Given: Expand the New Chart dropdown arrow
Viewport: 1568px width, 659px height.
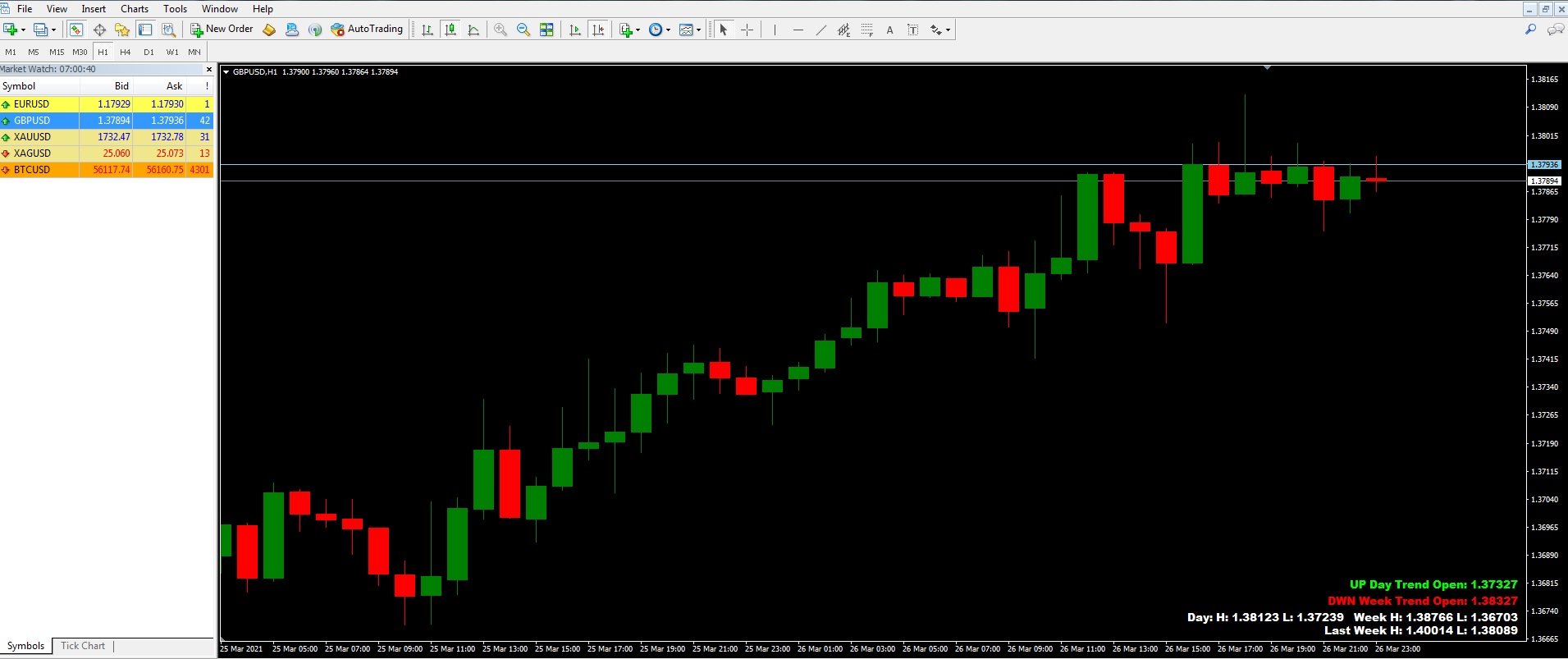Looking at the screenshot, I should click(x=23, y=30).
